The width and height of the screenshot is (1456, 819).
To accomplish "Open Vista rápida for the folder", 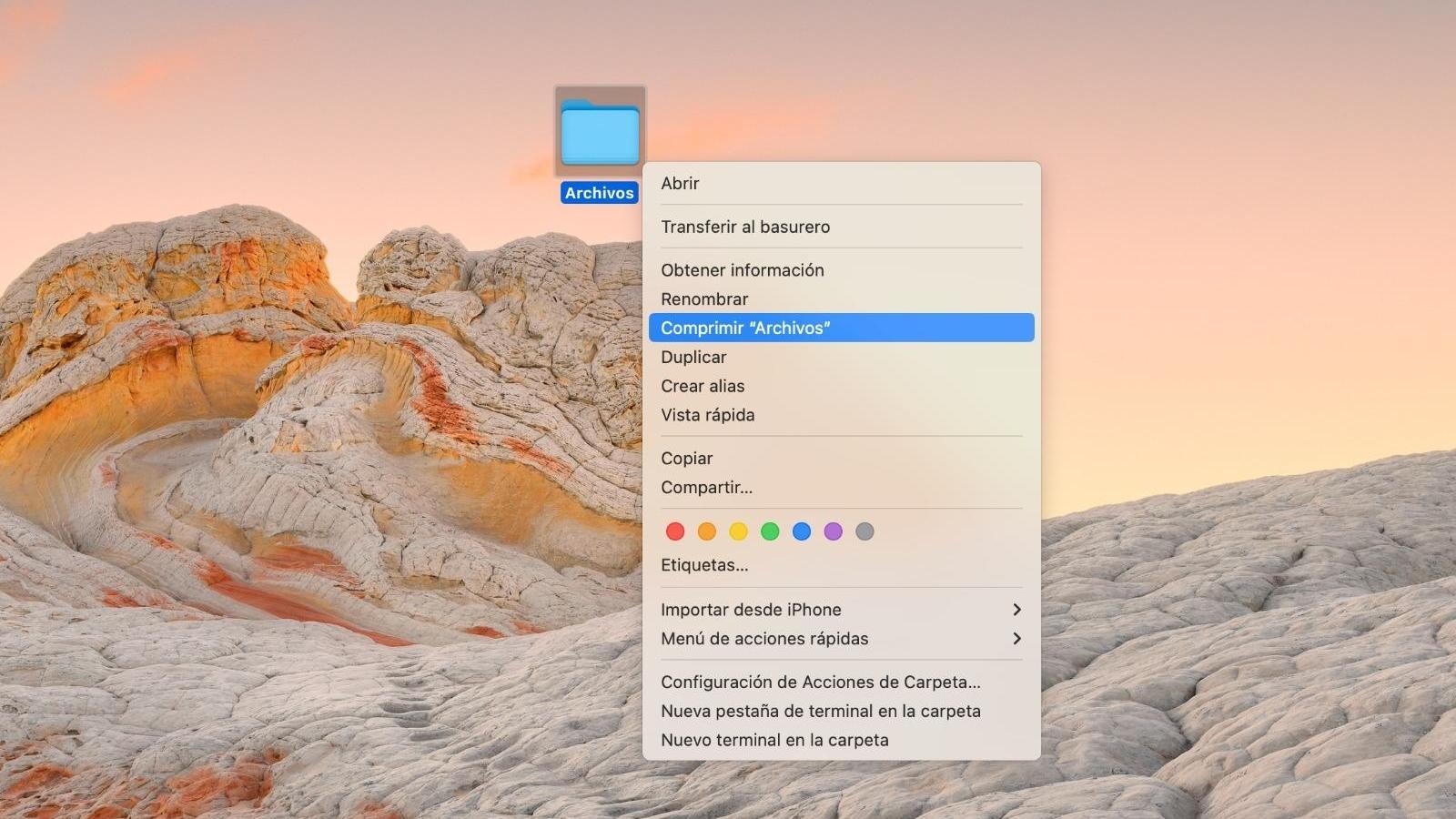I will click(707, 415).
